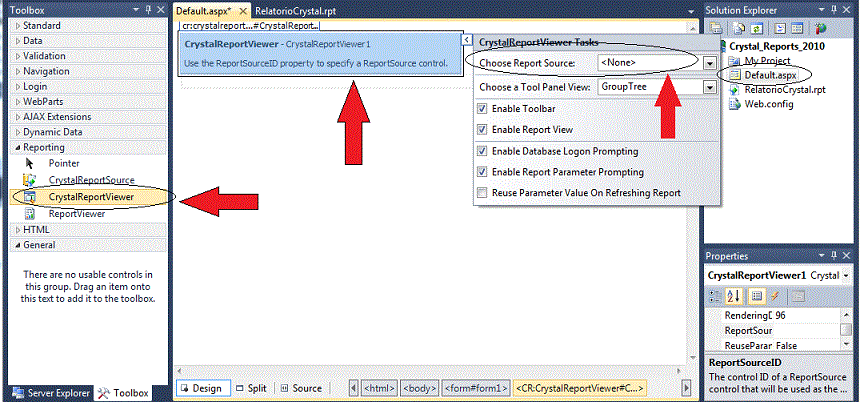Toggle Enable Toolbar checkbox
The width and height of the screenshot is (860, 402).
(x=482, y=109)
